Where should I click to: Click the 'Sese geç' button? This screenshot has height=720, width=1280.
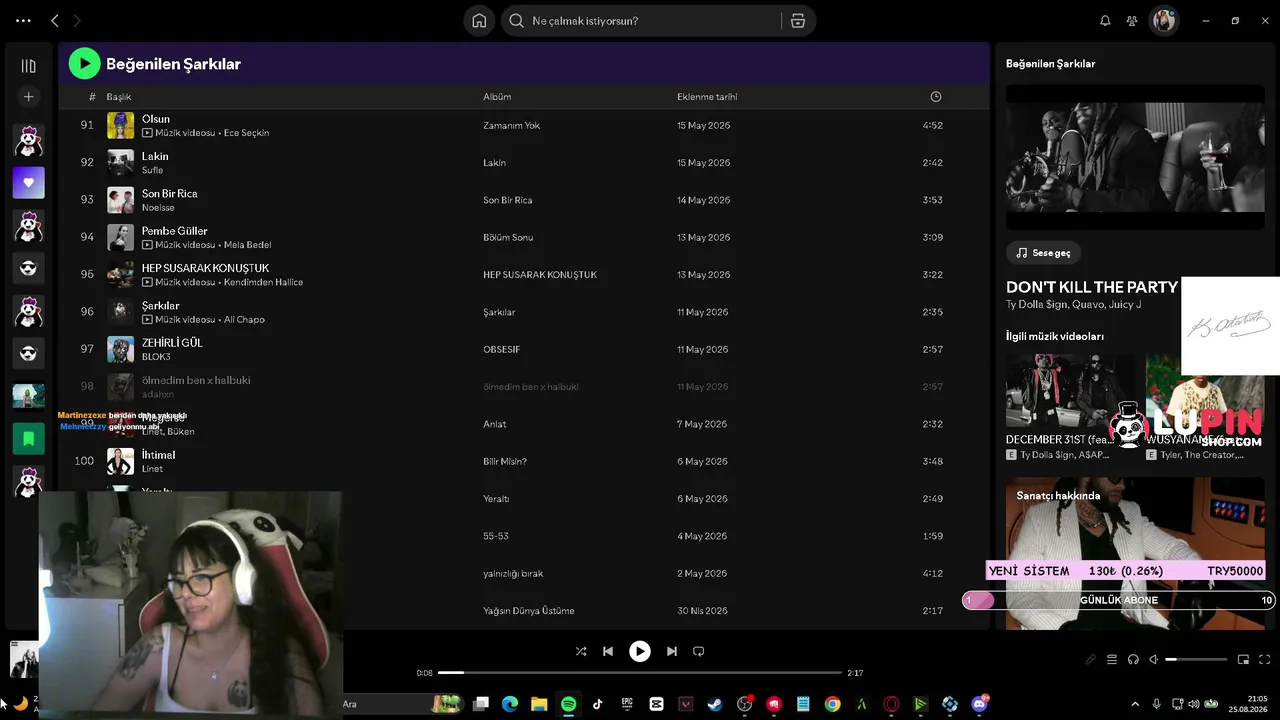coord(1043,253)
